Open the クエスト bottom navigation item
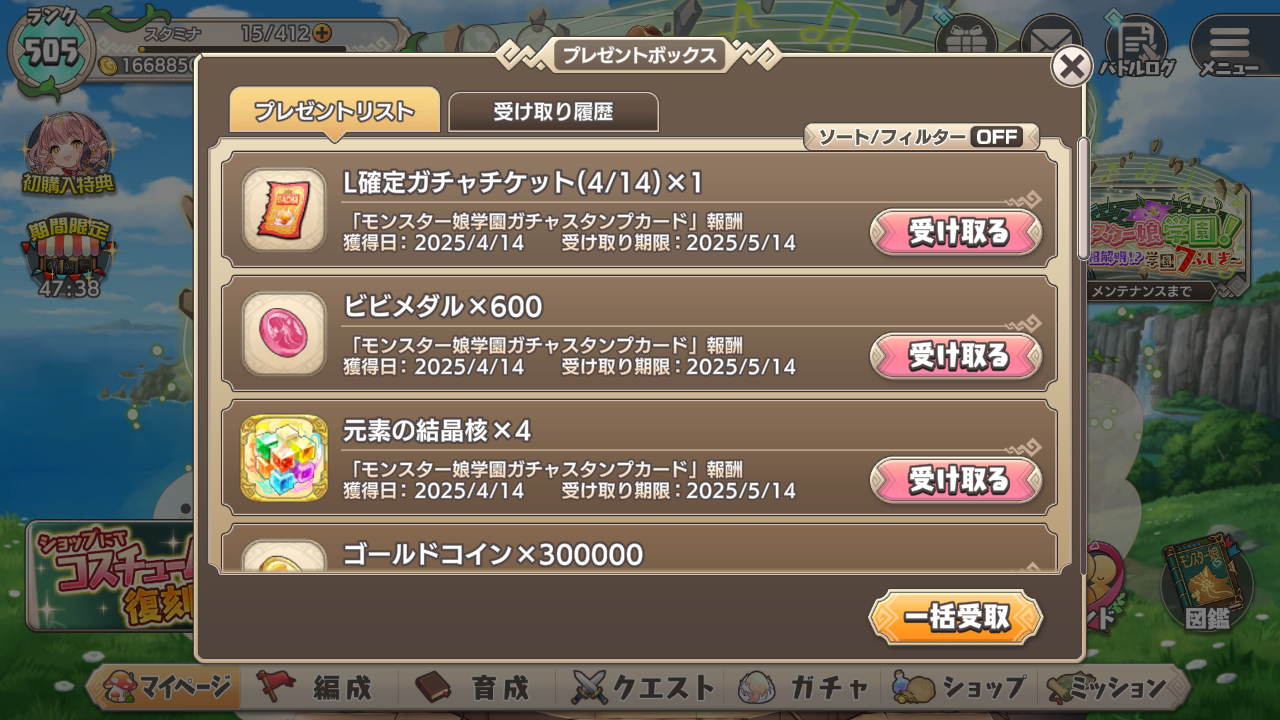This screenshot has width=1280, height=720. [642, 688]
